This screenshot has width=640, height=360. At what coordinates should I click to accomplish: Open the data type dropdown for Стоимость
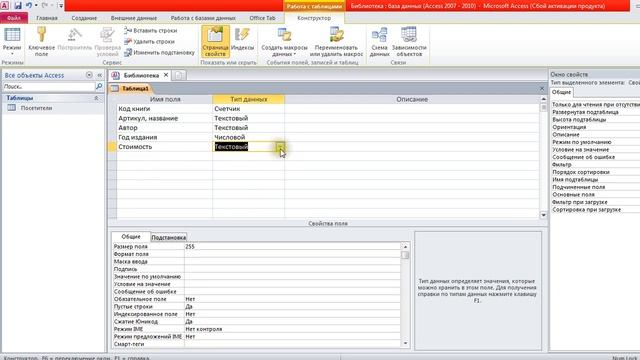(281, 147)
